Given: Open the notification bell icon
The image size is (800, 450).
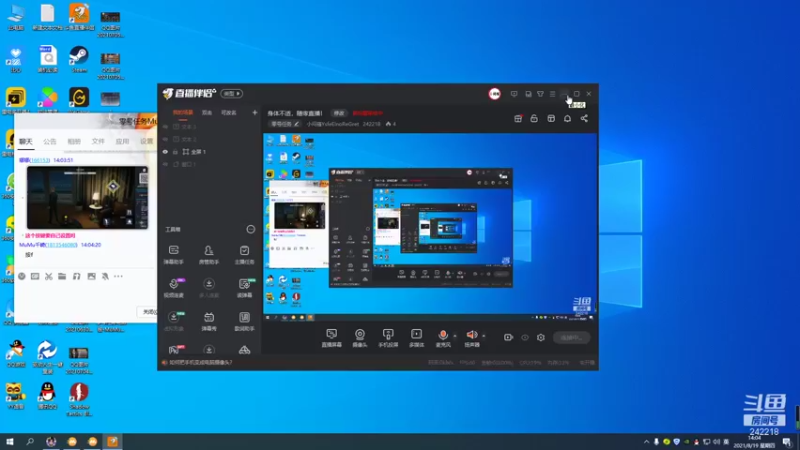Looking at the screenshot, I should click(567, 118).
